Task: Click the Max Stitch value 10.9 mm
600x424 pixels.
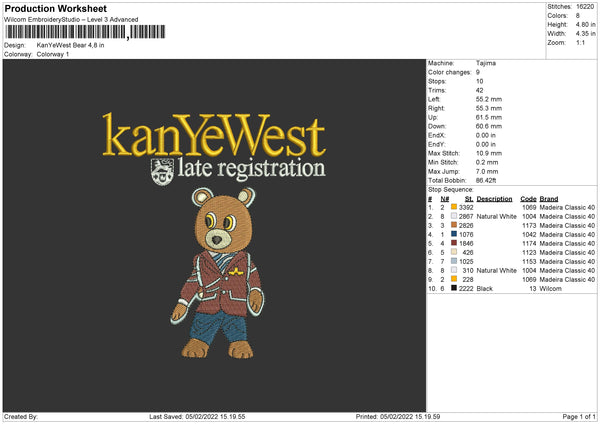Action: coord(489,153)
